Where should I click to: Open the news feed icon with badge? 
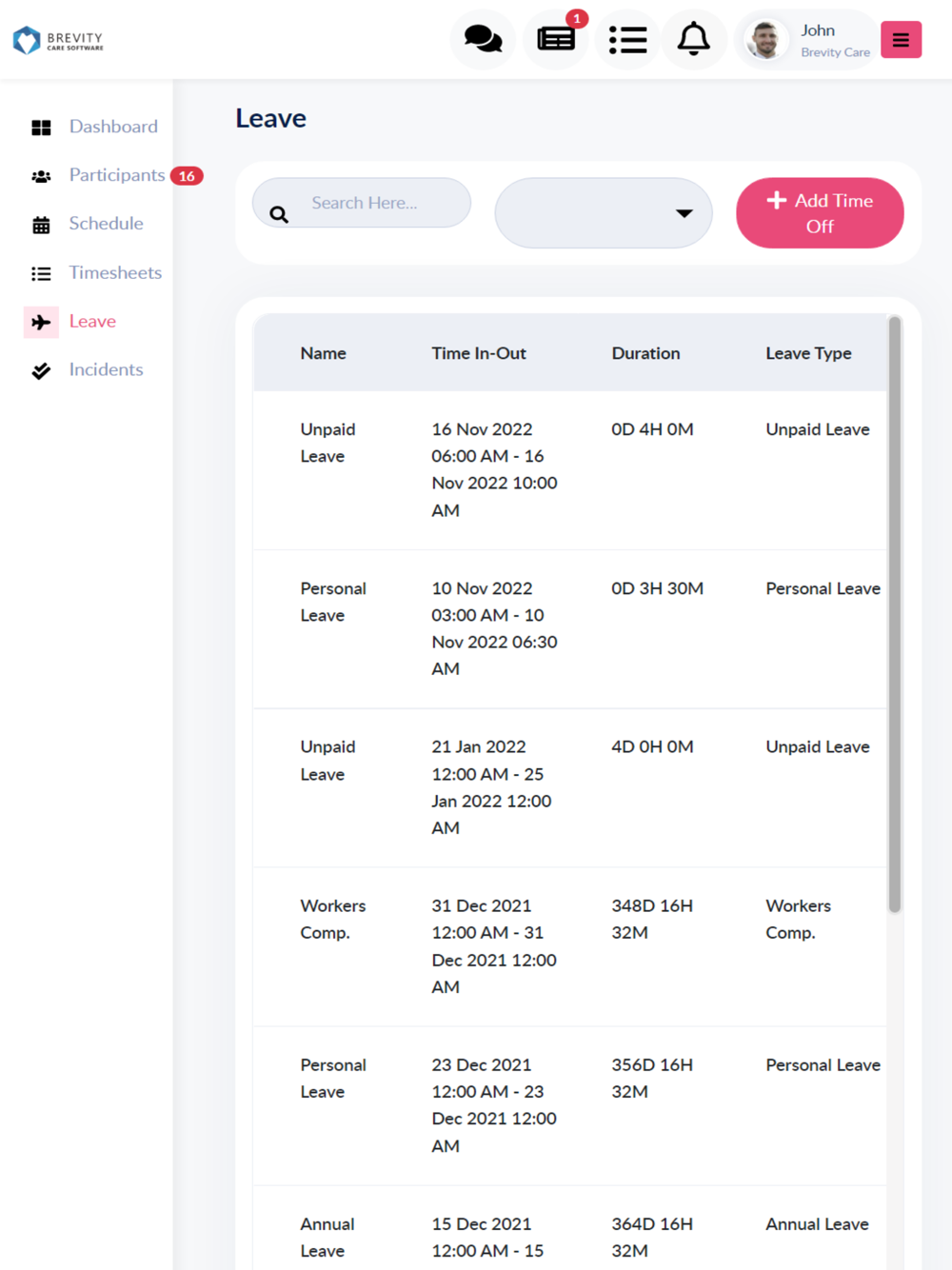tap(556, 40)
